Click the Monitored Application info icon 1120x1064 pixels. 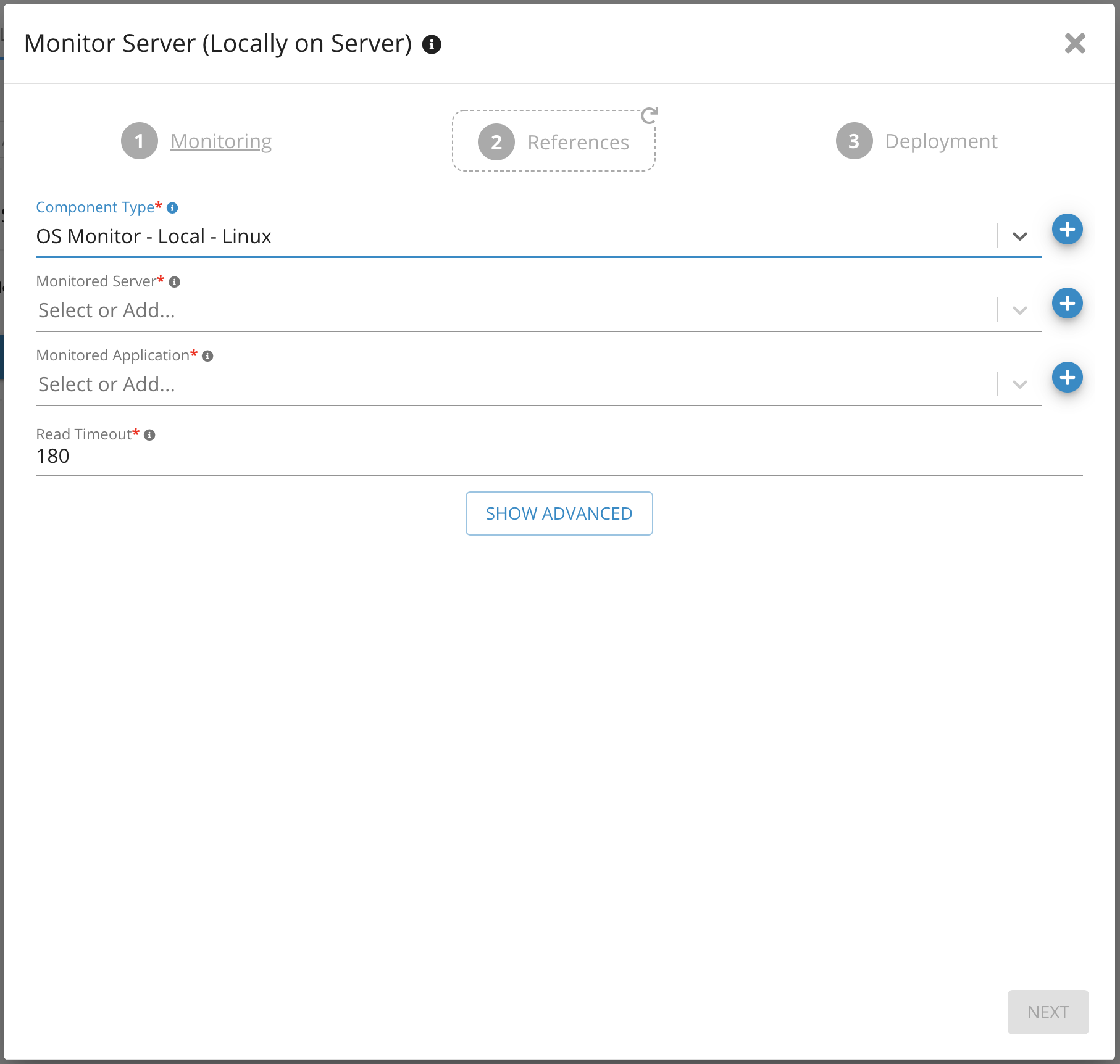pyautogui.click(x=207, y=356)
